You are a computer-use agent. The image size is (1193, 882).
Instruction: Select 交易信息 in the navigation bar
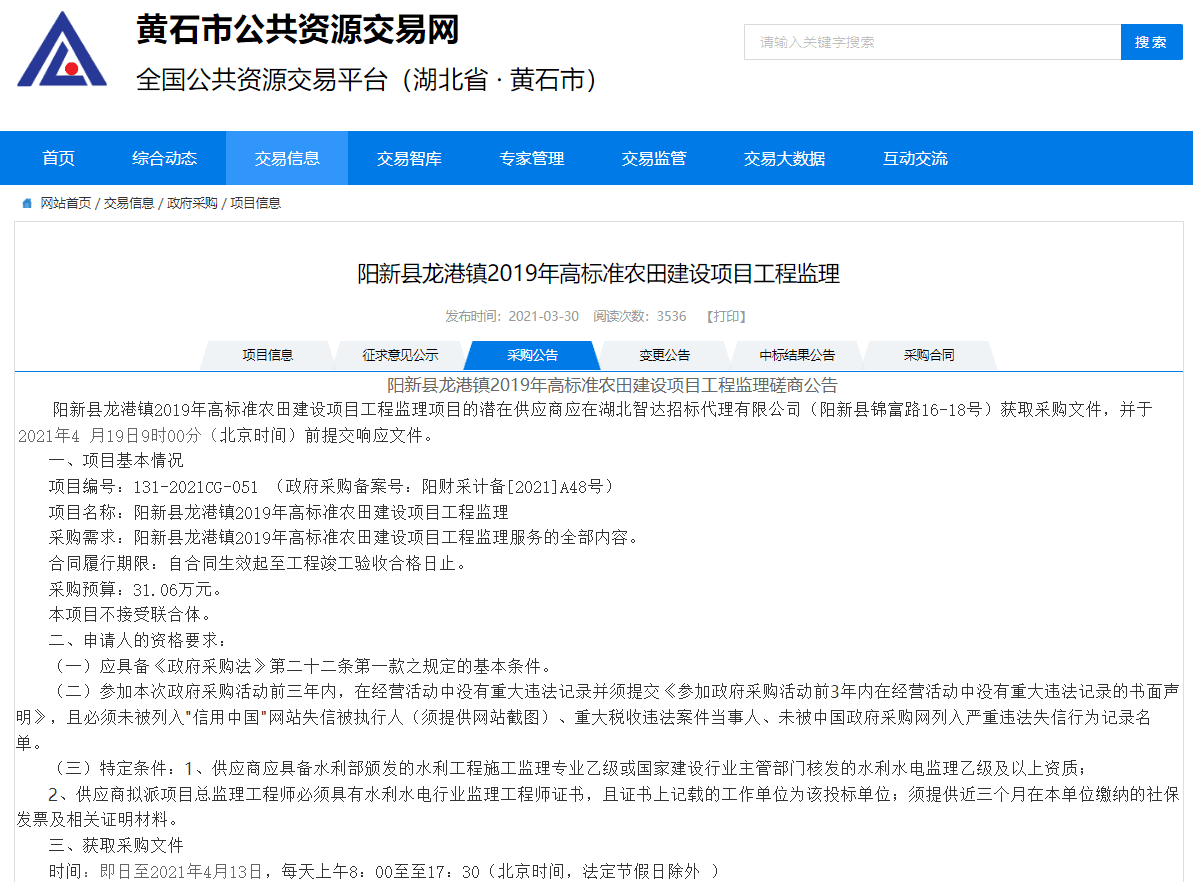[x=287, y=158]
